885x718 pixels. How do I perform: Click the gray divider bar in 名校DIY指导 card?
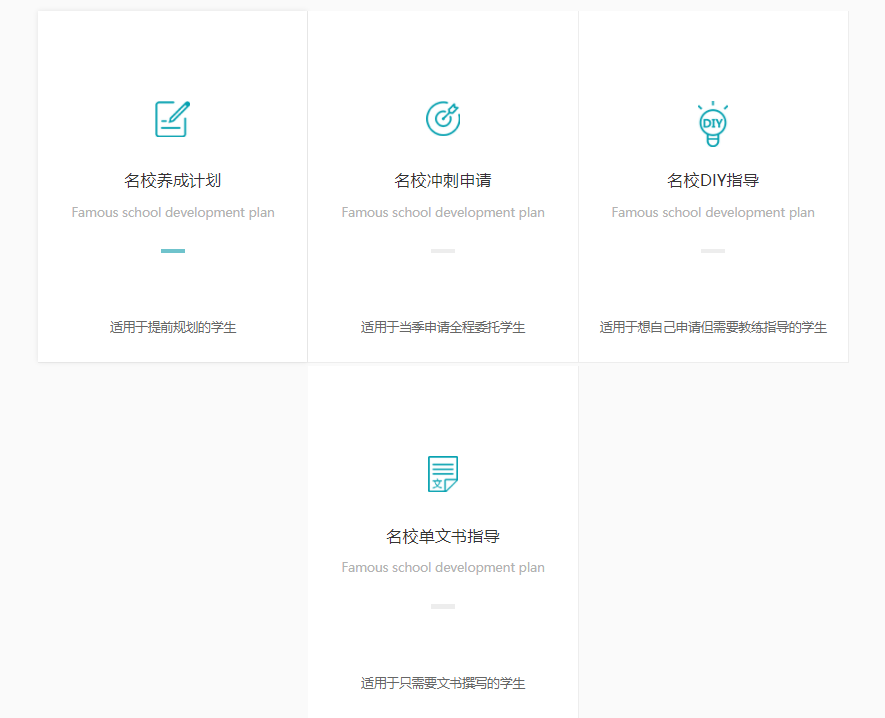tap(713, 251)
